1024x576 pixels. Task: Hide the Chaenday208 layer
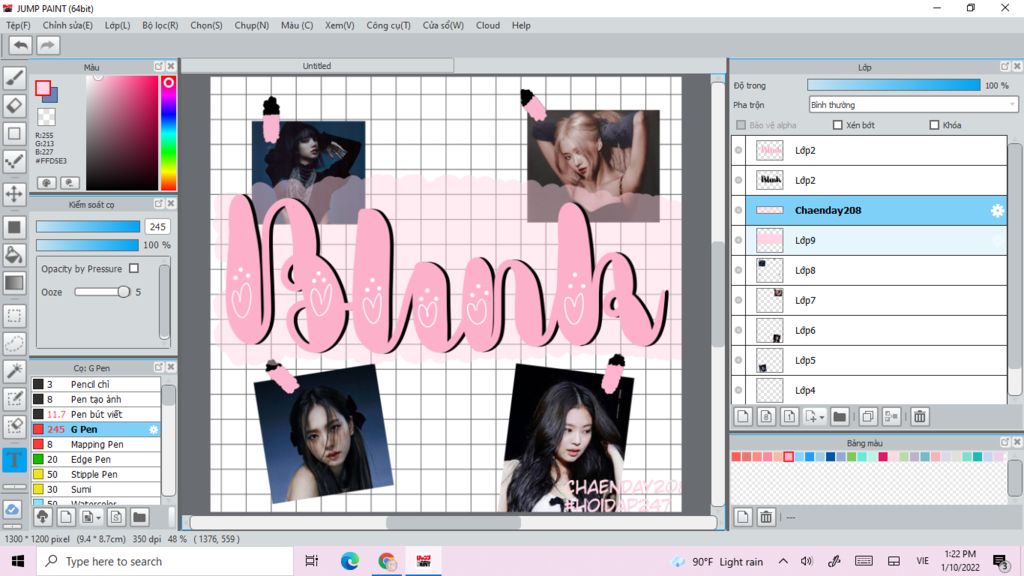coord(739,210)
